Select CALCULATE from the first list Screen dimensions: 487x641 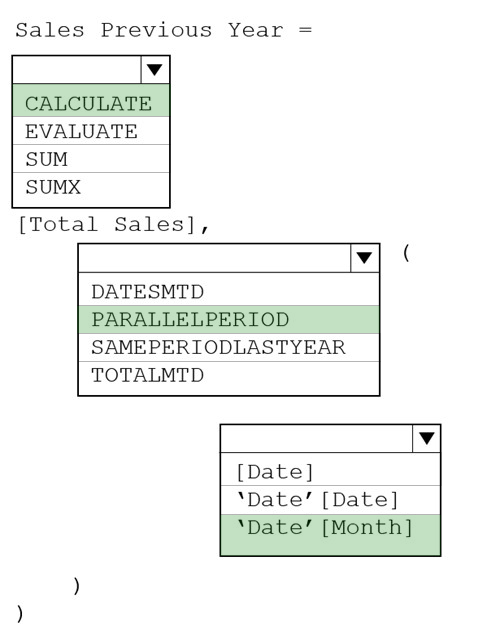tap(91, 101)
